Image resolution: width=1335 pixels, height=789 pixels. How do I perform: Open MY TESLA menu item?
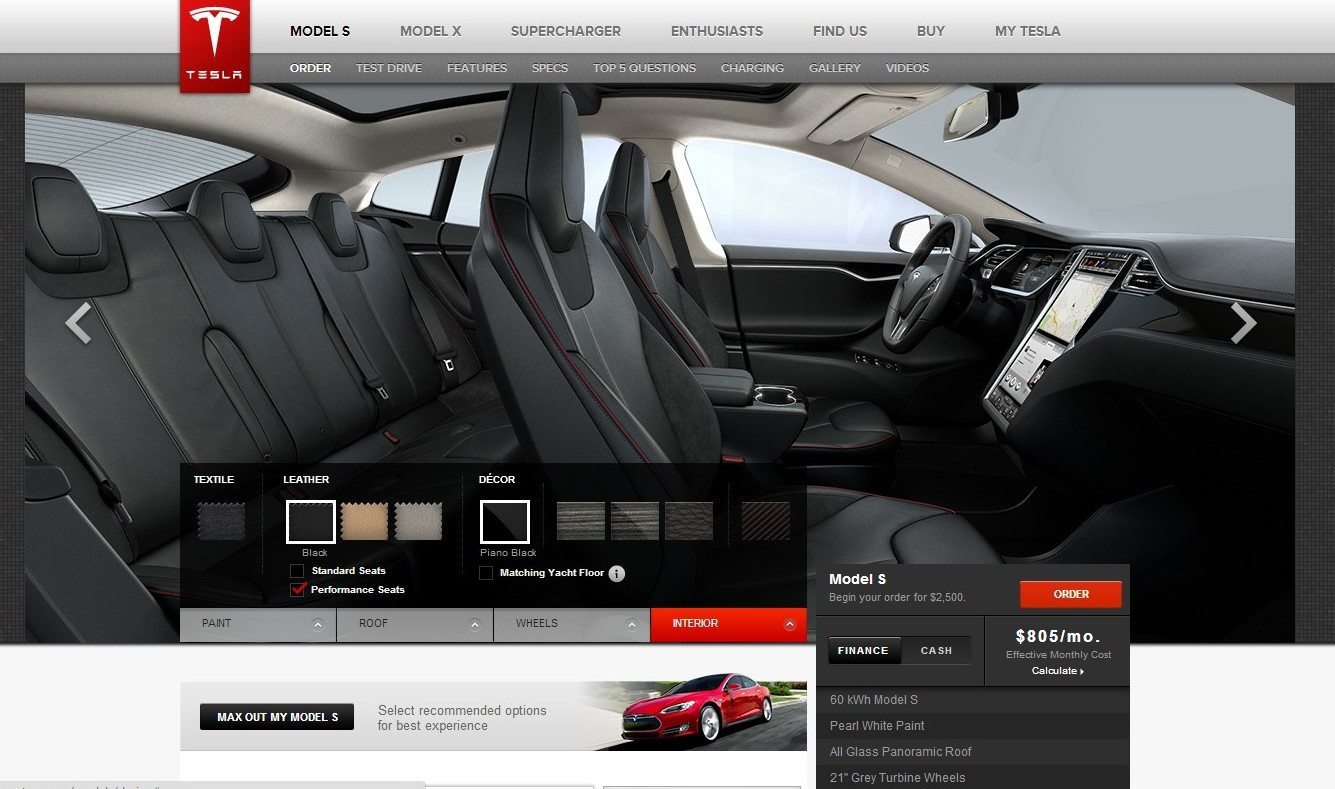(x=1028, y=31)
